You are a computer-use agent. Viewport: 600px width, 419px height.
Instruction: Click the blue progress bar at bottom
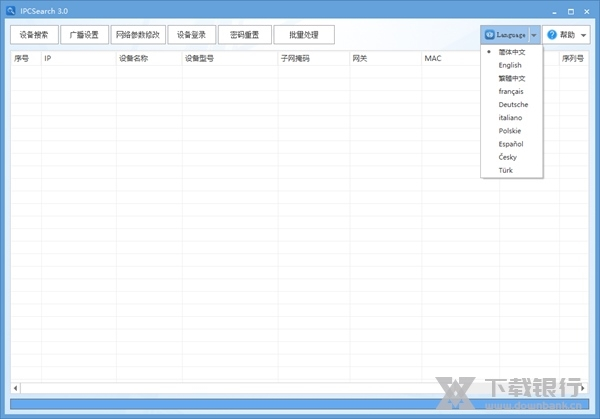click(x=300, y=404)
